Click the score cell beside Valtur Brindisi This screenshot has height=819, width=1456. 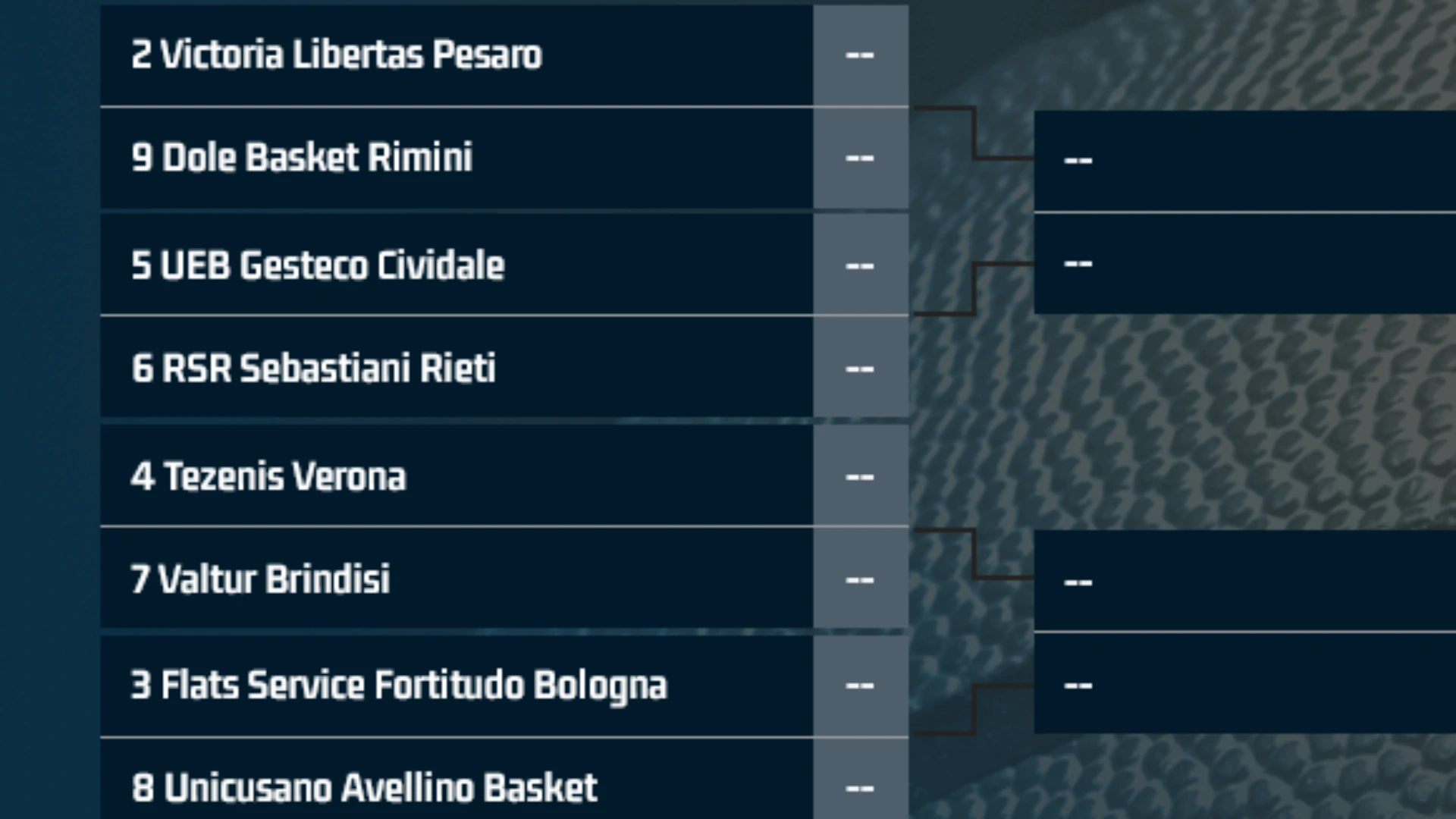tap(861, 578)
